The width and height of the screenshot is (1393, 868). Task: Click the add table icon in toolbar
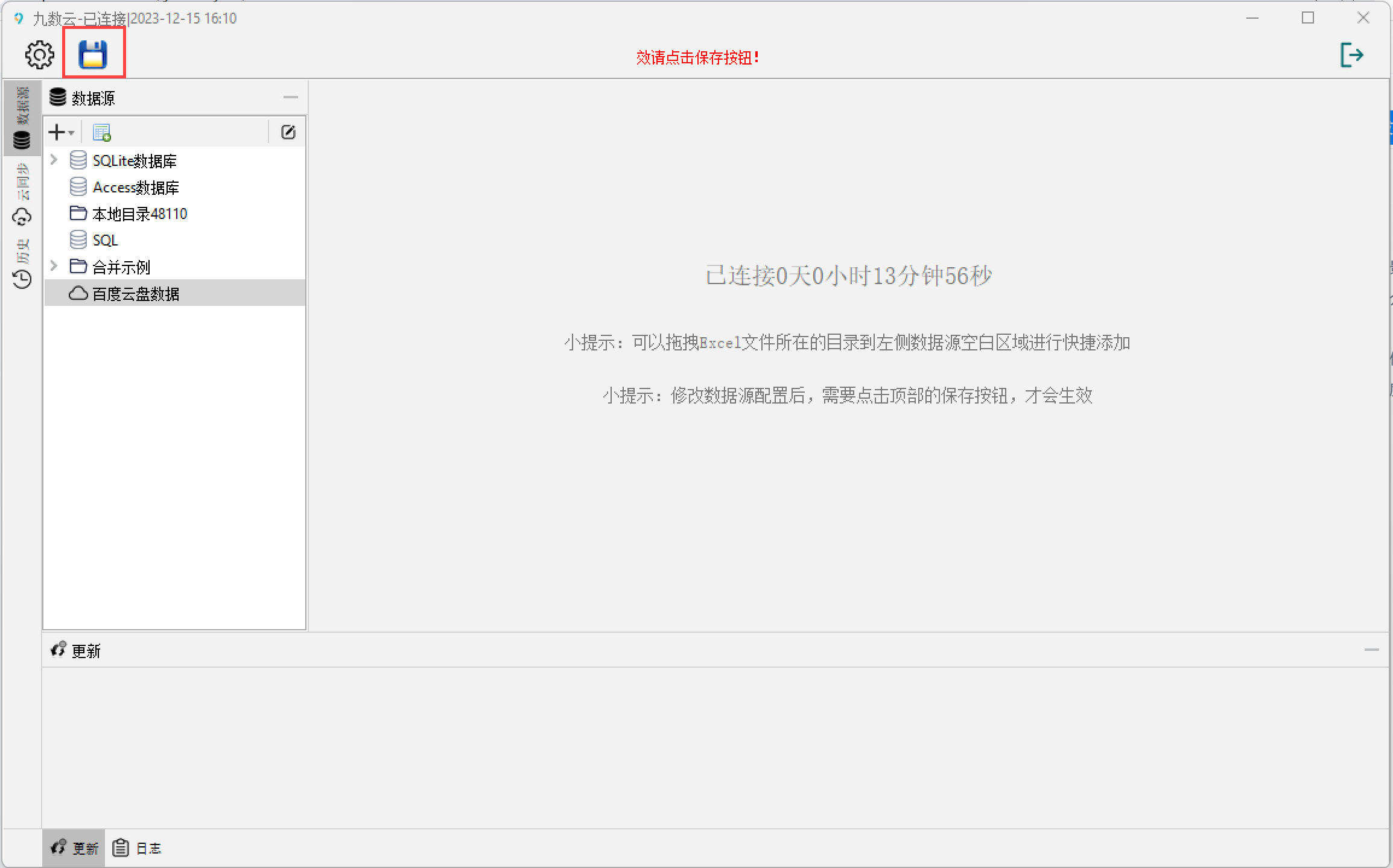tap(102, 132)
